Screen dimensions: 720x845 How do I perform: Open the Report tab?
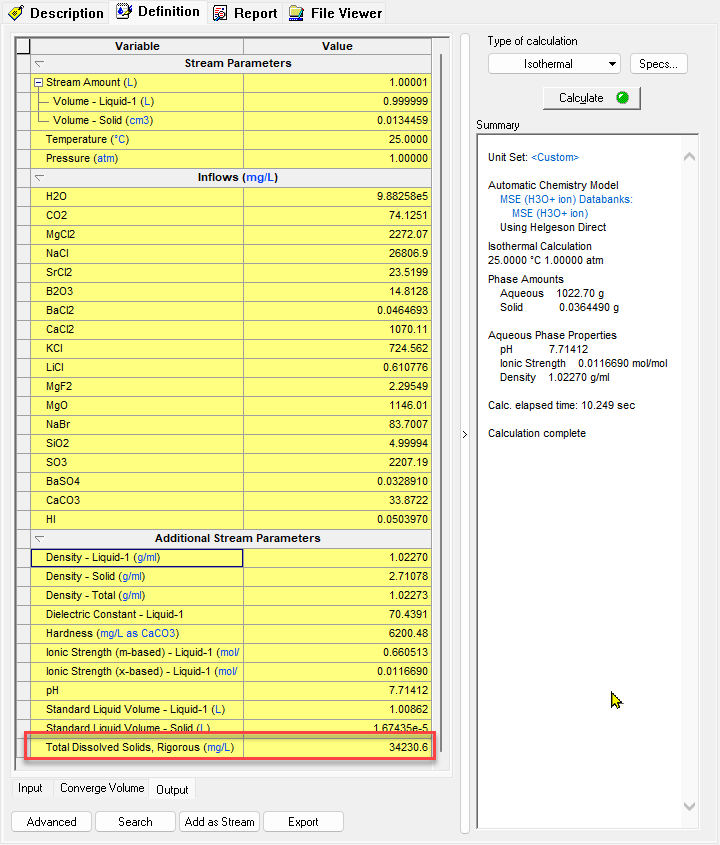(x=245, y=13)
